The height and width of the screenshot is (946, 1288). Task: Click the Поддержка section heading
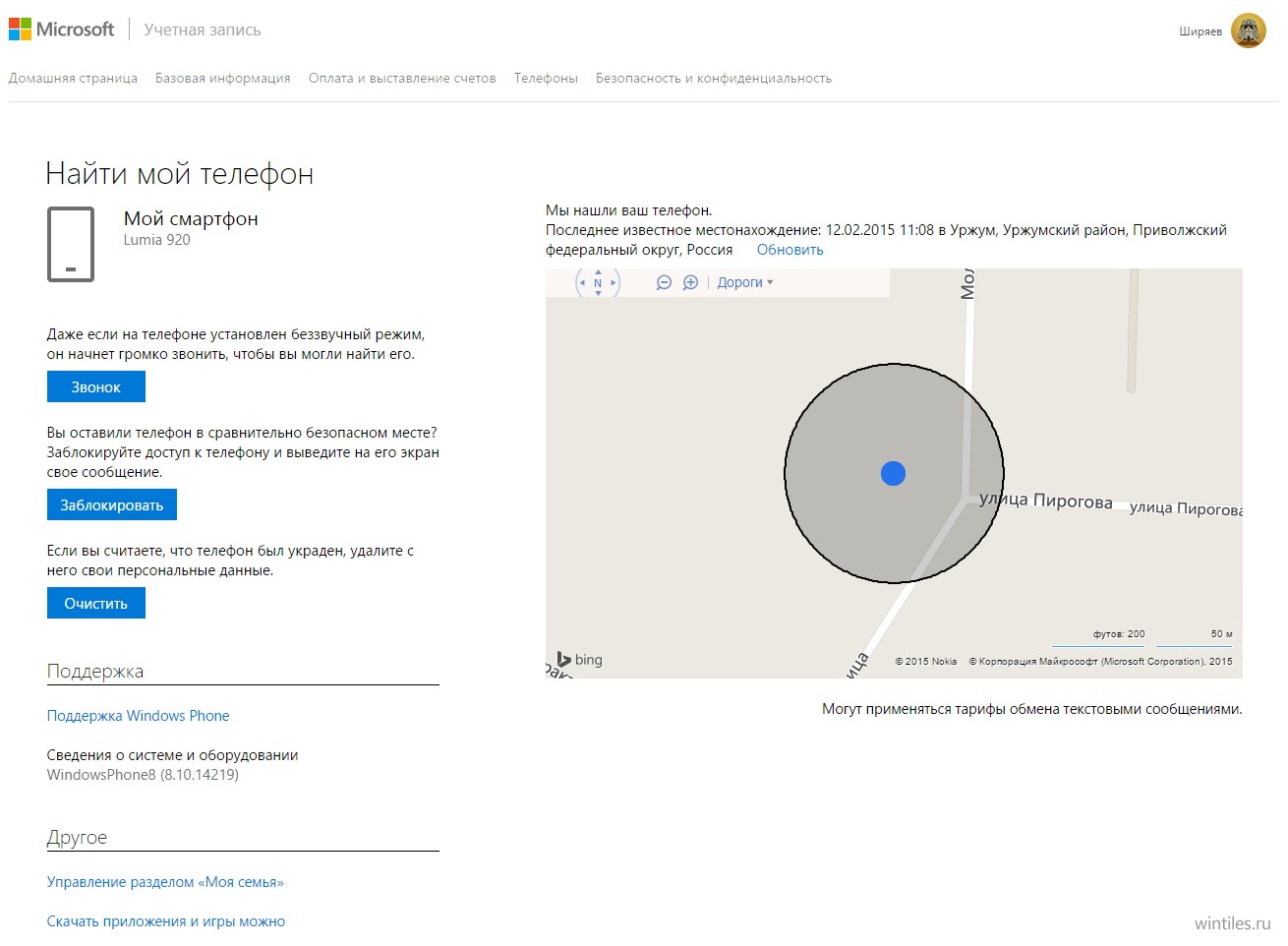tap(95, 672)
